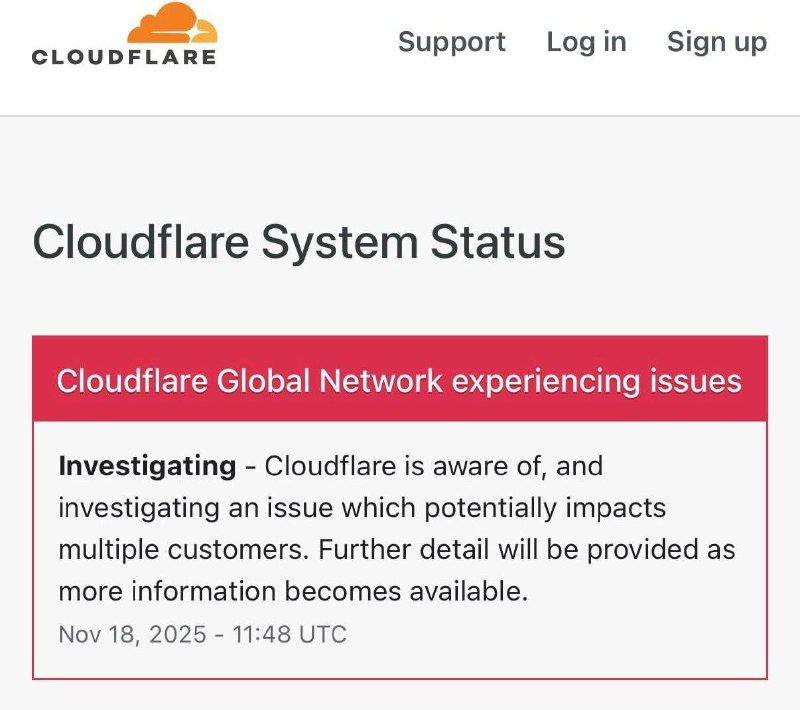Click the Cloudflare System Status heading
Screen dimensions: 800x710
pyautogui.click(x=299, y=243)
